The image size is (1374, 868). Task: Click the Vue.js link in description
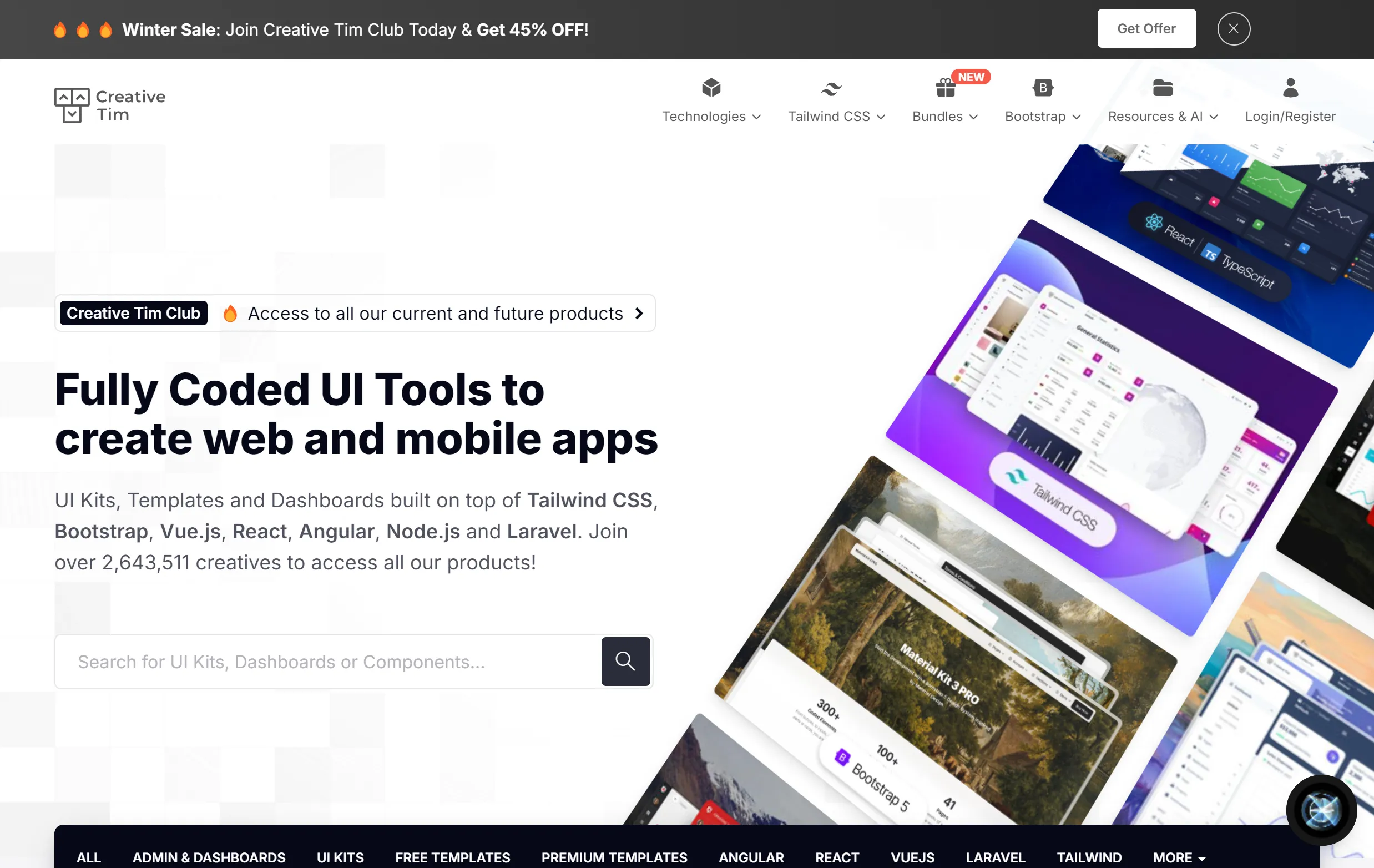click(190, 531)
